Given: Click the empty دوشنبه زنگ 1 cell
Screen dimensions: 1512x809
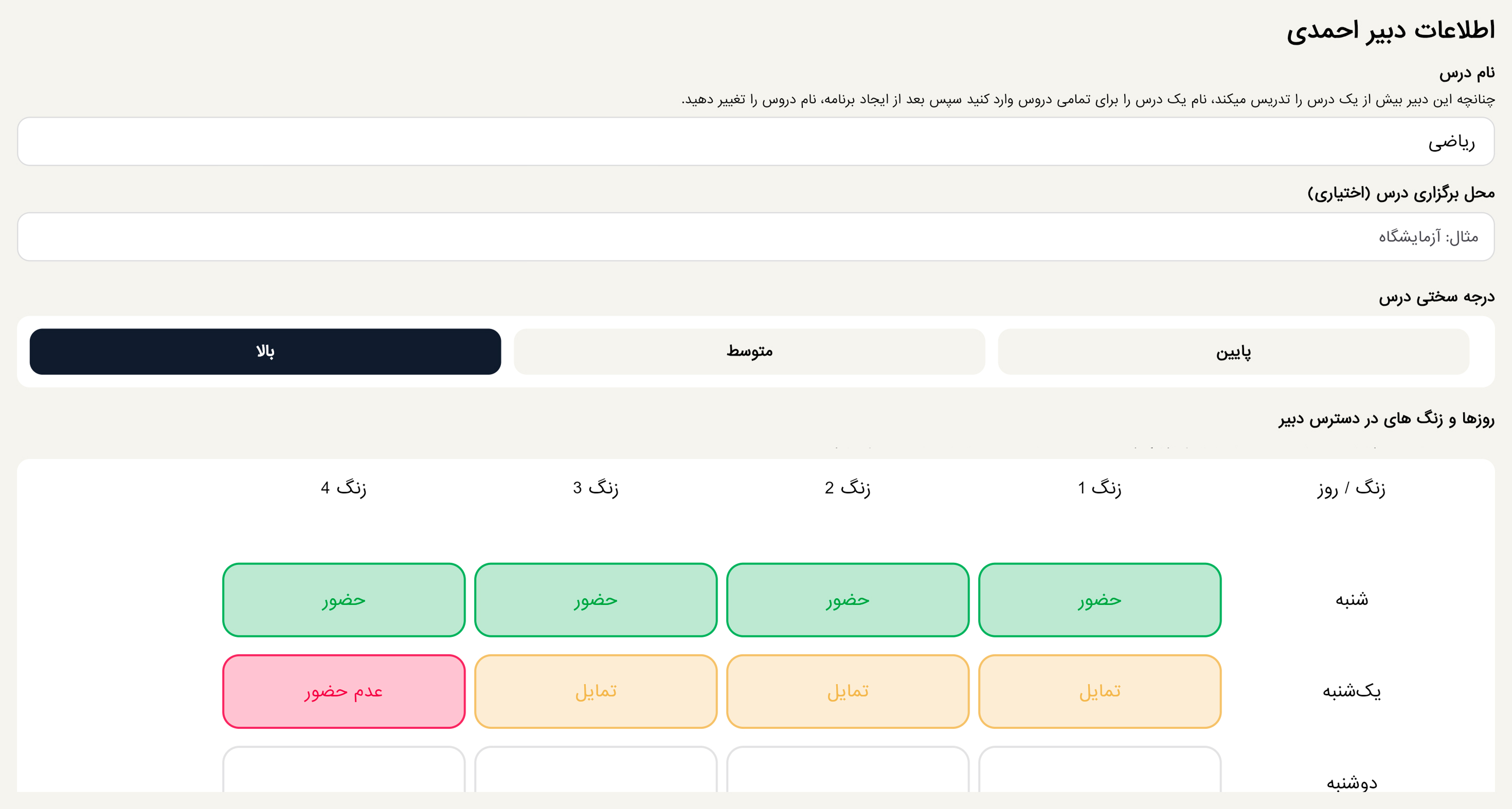Looking at the screenshot, I should [x=1100, y=770].
